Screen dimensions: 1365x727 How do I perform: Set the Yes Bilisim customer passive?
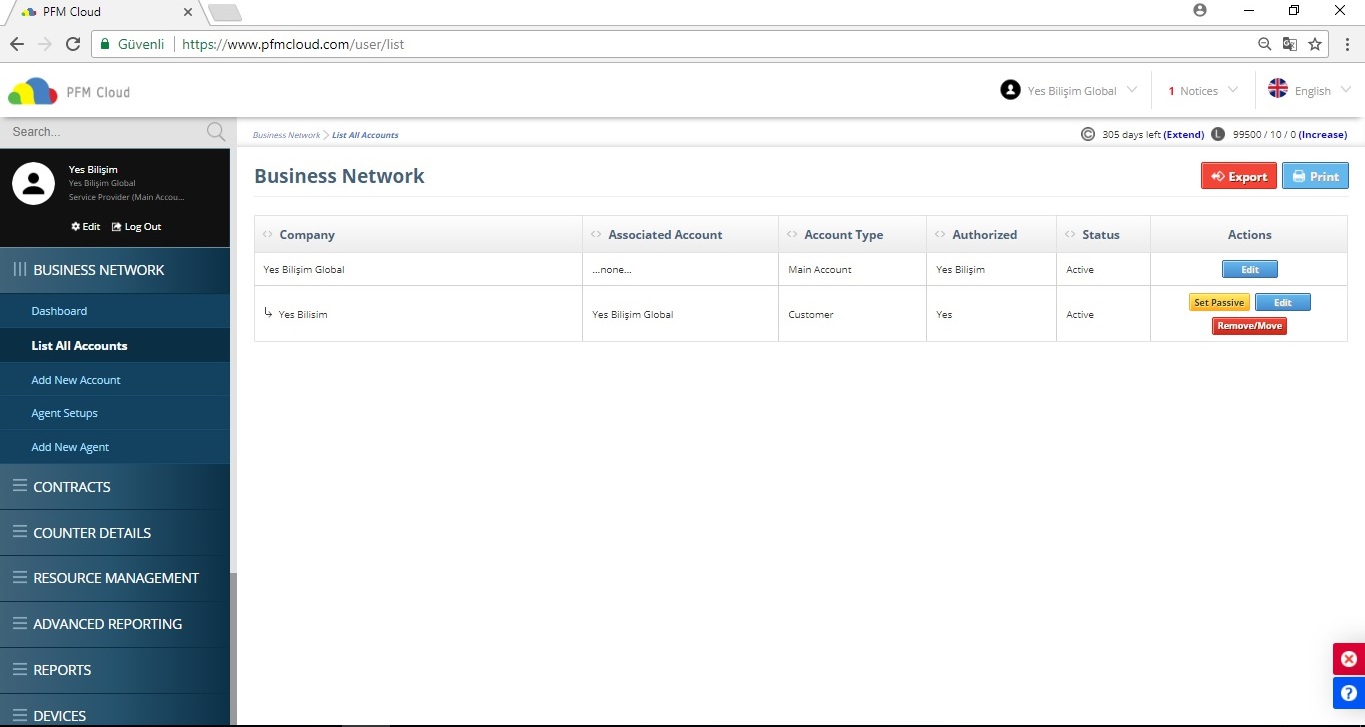point(1219,303)
